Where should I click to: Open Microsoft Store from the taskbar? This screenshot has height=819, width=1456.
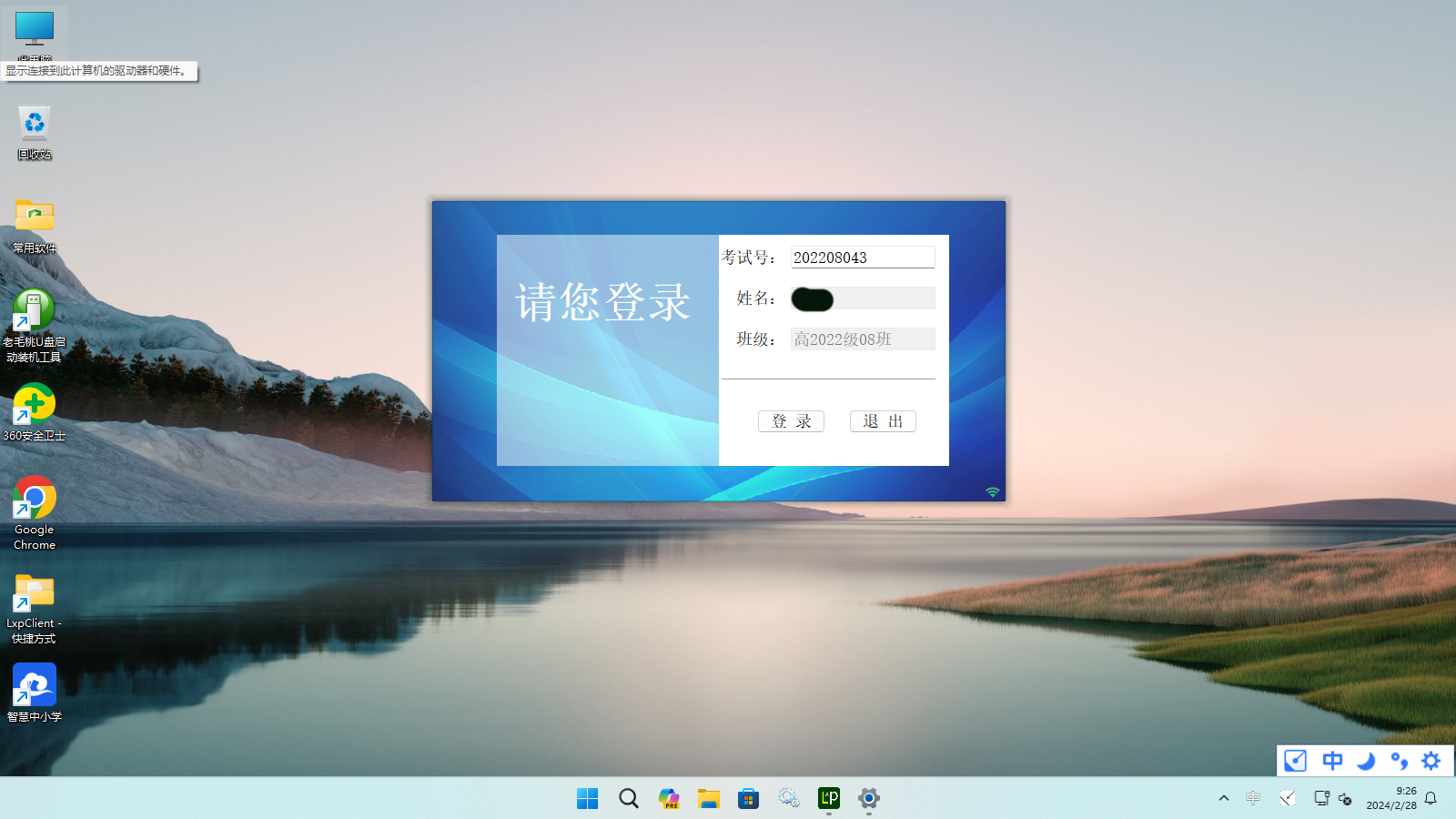749,798
